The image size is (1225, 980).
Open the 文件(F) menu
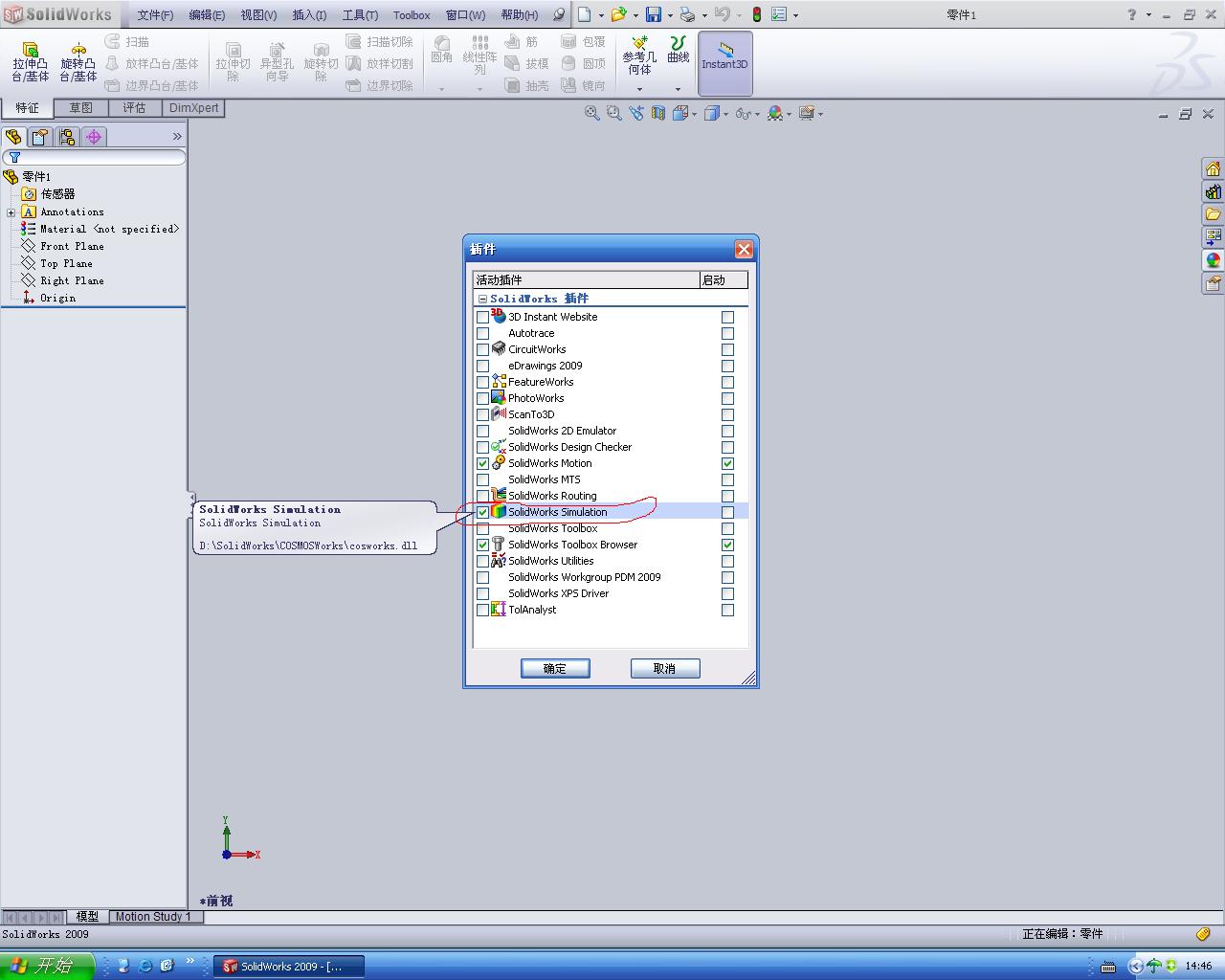(x=155, y=15)
